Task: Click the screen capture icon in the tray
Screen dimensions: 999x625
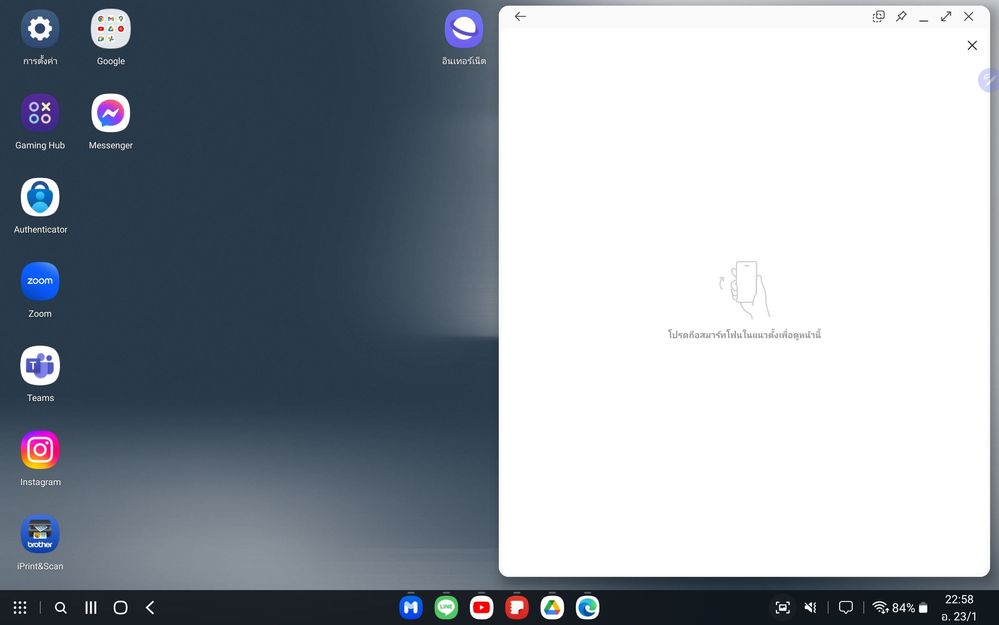Action: pyautogui.click(x=782, y=608)
